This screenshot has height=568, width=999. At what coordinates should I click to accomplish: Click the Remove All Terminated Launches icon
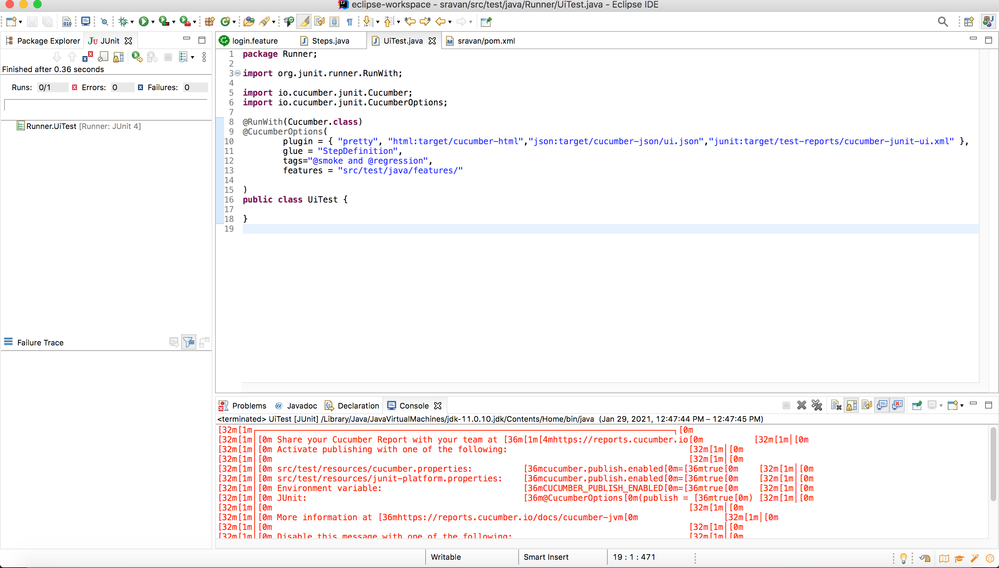tap(817, 405)
